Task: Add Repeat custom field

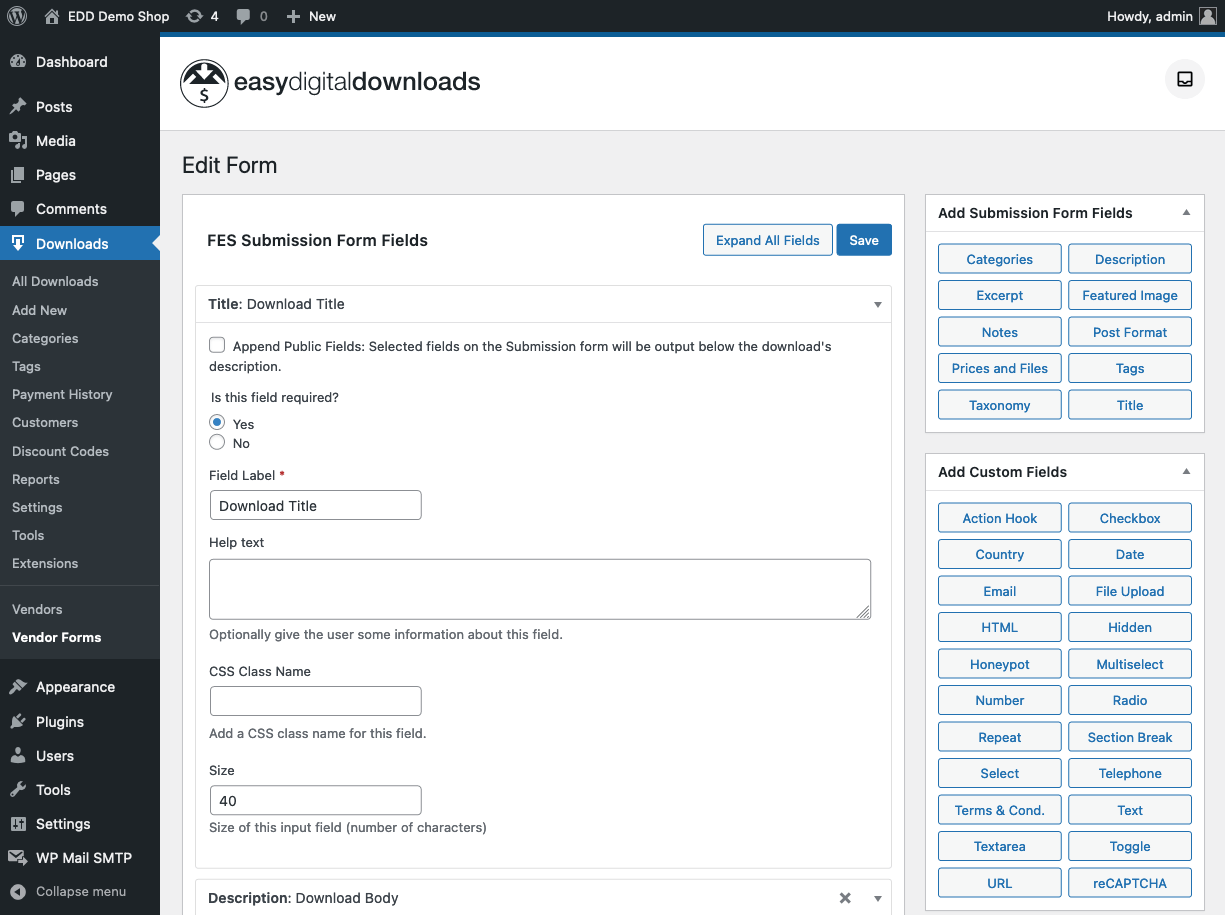Action: (1000, 737)
